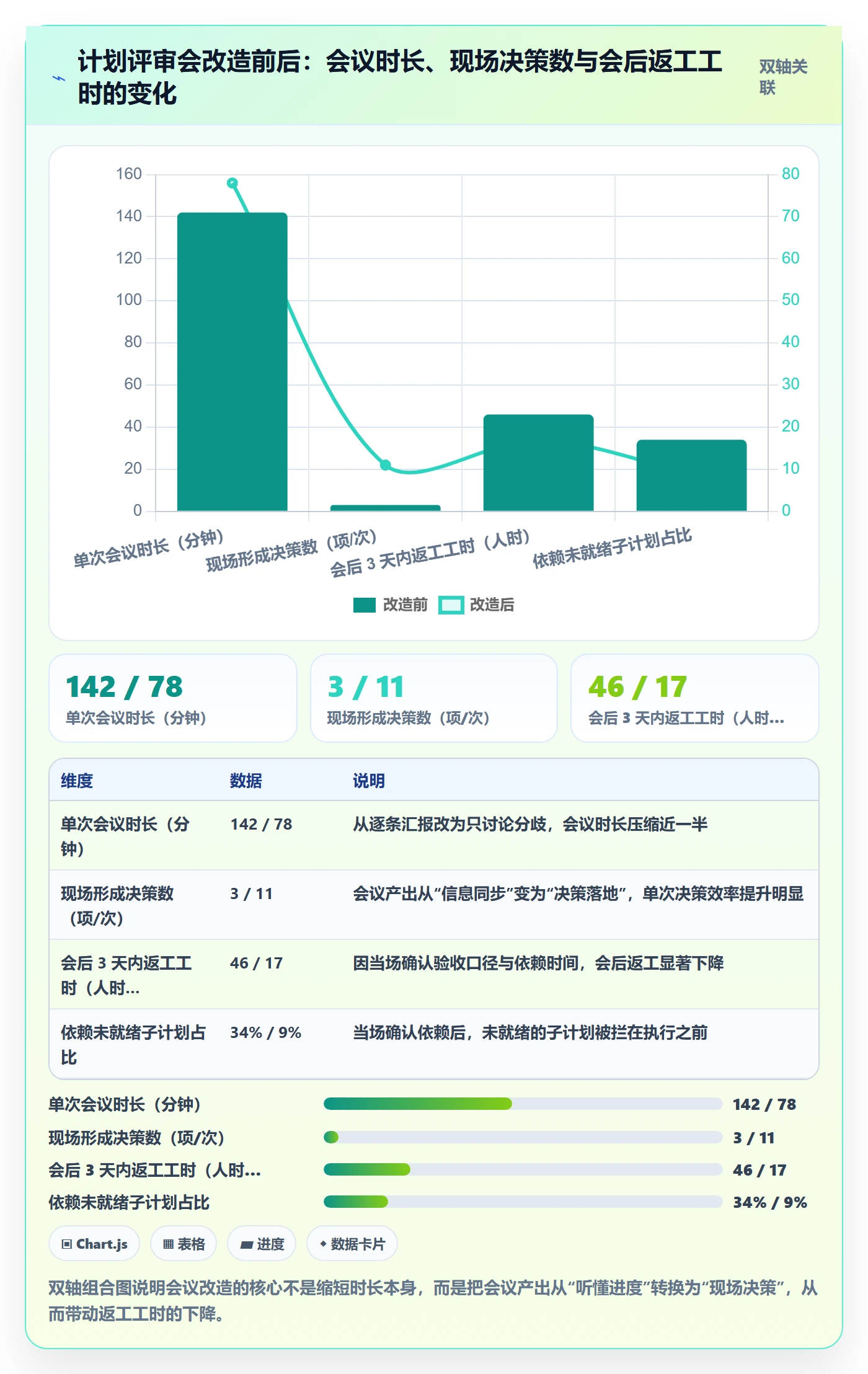
Task: Open the 3 / 11 决策数 data card
Action: 434,698
